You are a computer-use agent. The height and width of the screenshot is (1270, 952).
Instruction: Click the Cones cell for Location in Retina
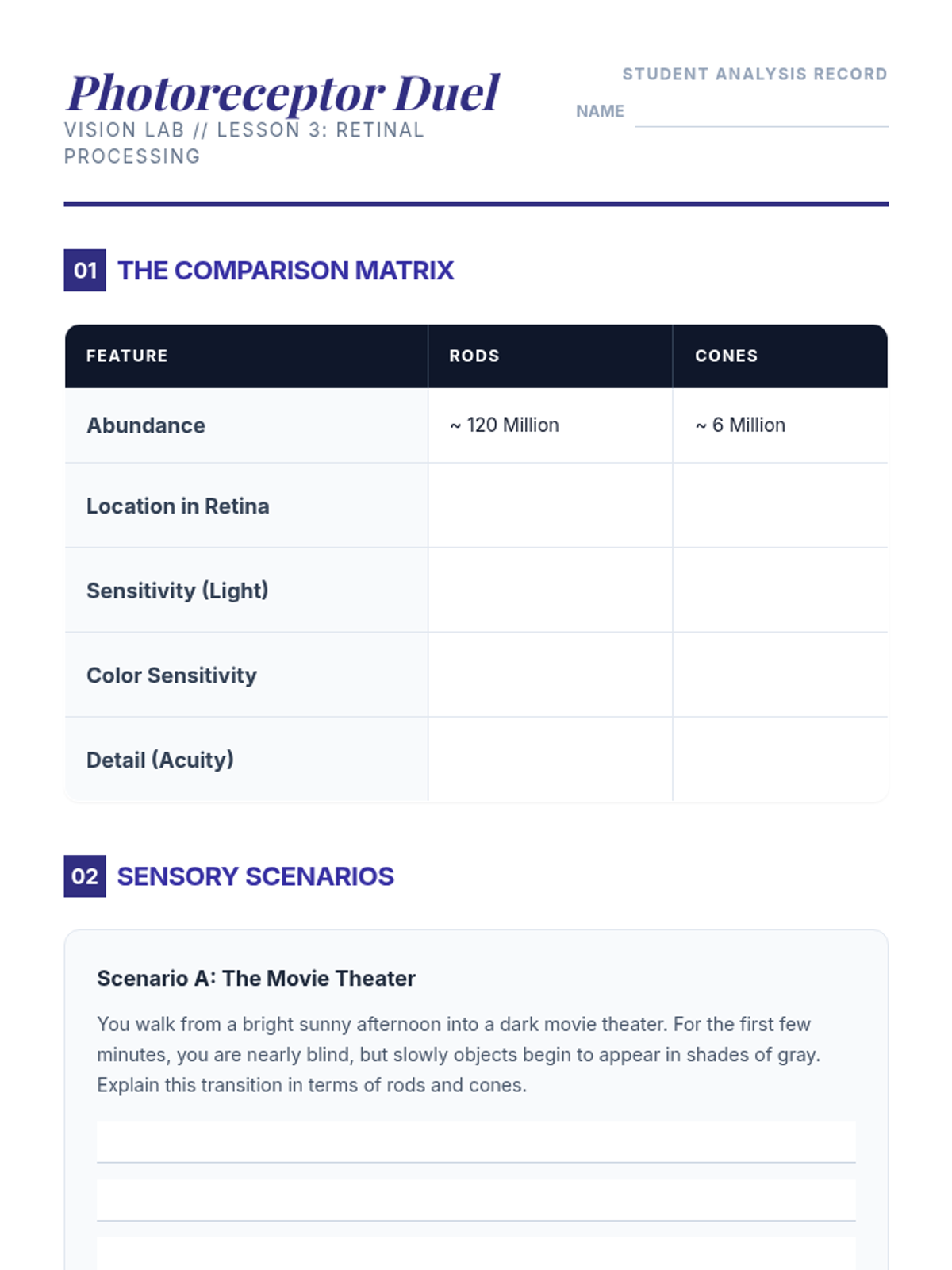pos(780,506)
